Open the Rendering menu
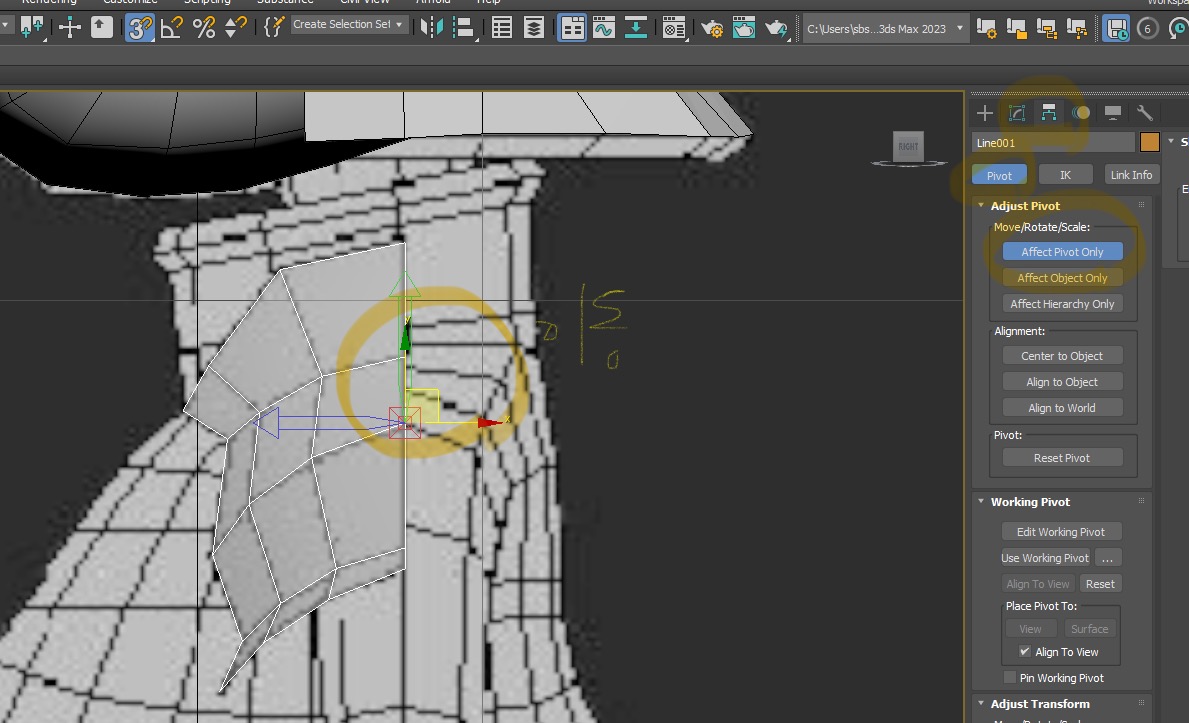This screenshot has width=1189, height=723. coord(49,2)
